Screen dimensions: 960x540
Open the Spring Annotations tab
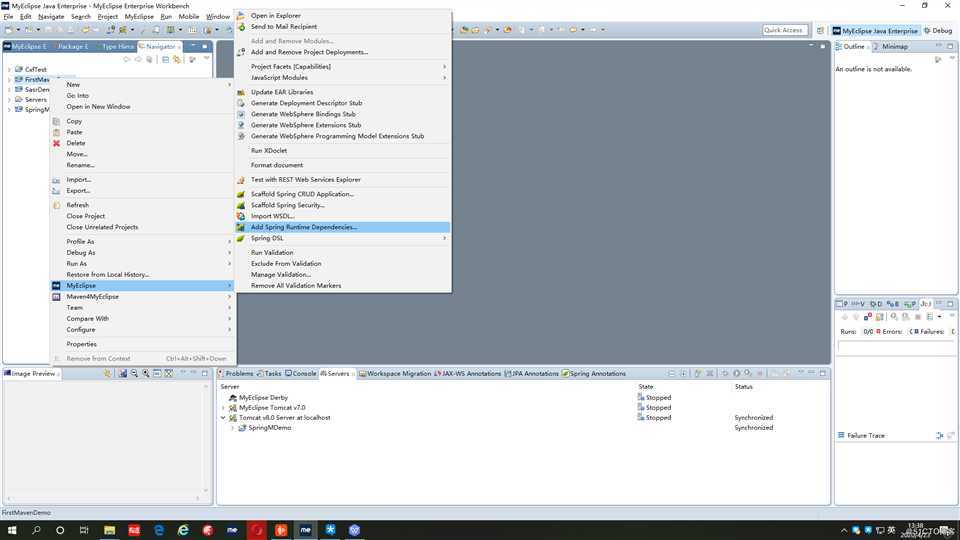point(594,373)
